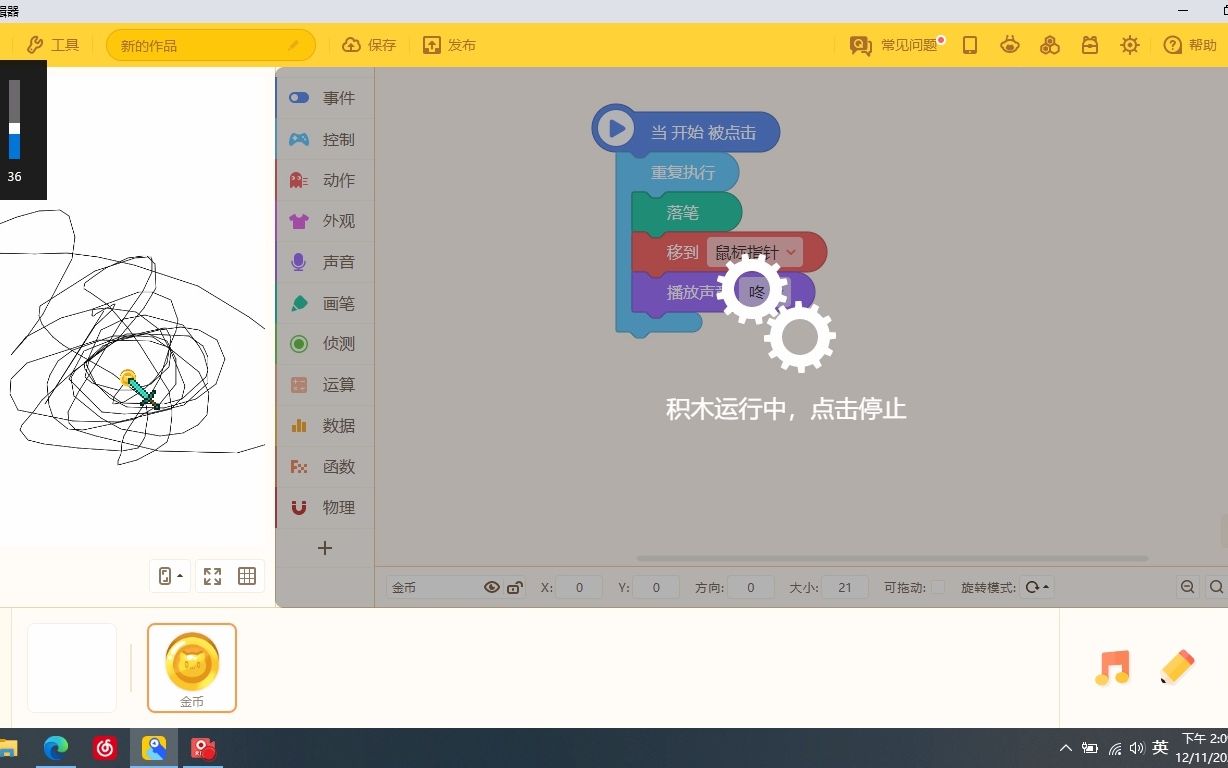Open the backpack icon in the top toolbar
This screenshot has height=768, width=1228.
tap(1090, 45)
